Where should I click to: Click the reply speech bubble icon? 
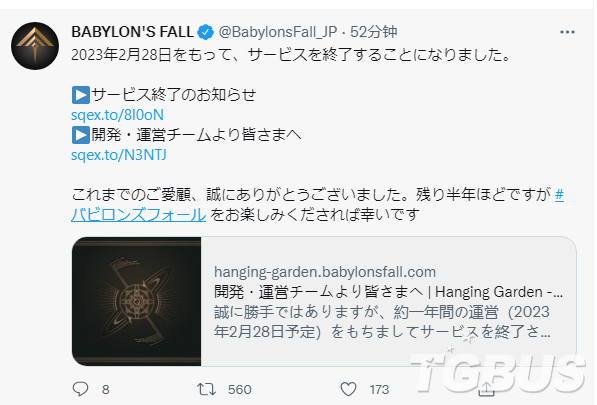tap(80, 389)
